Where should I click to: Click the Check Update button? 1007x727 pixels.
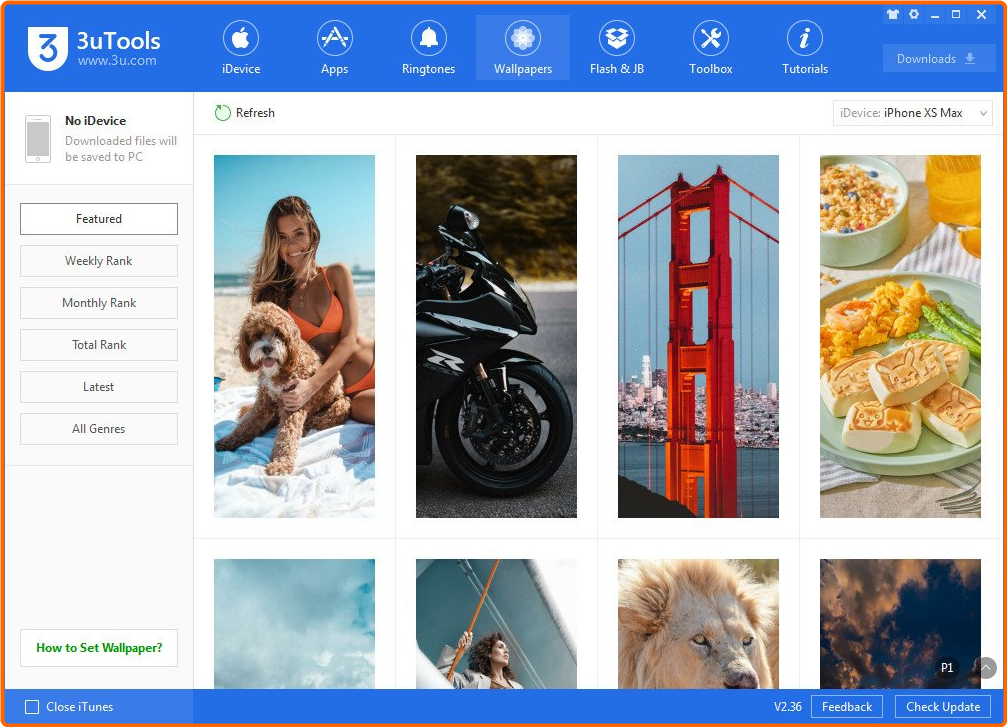[x=943, y=707]
